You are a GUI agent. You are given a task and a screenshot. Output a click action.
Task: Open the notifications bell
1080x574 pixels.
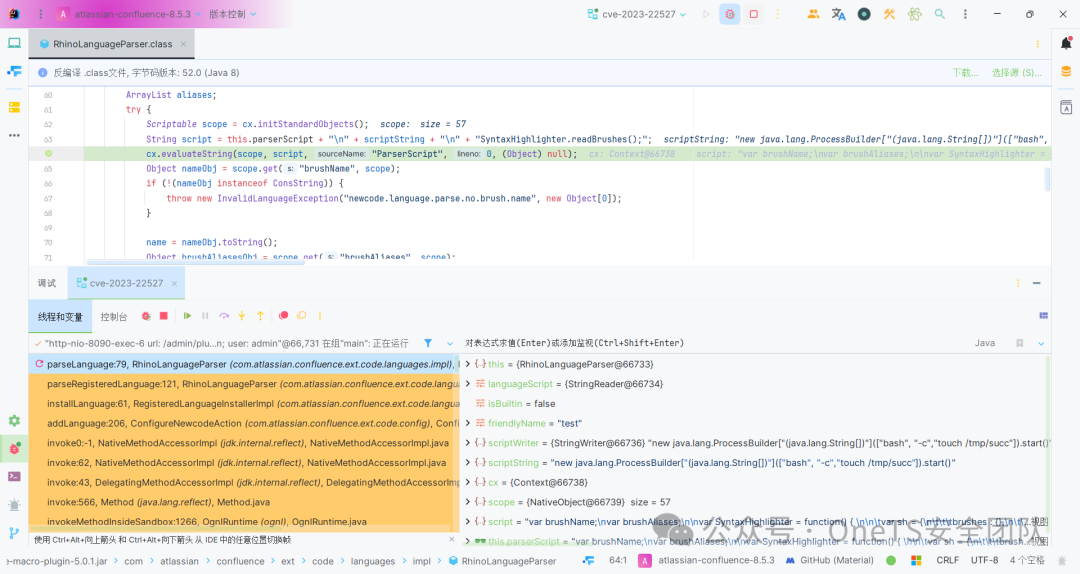tap(1066, 43)
